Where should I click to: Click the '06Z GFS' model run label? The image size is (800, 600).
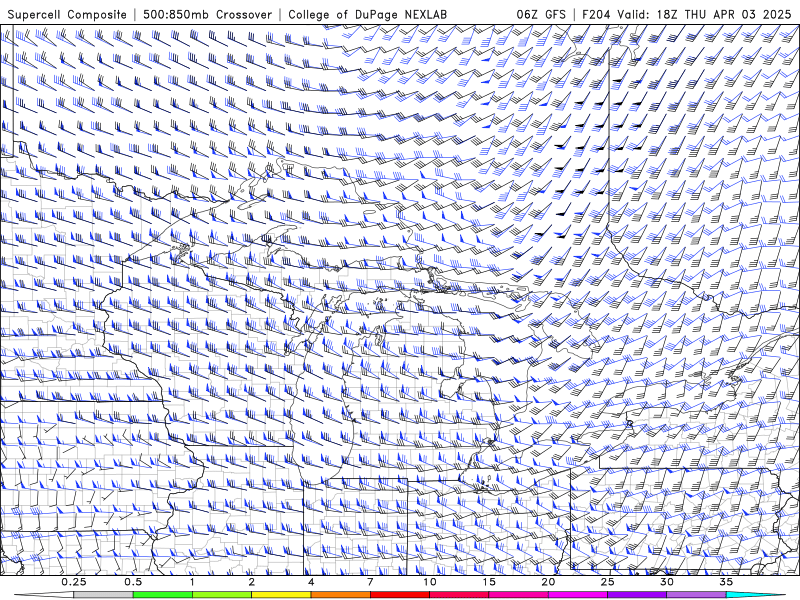(x=541, y=14)
